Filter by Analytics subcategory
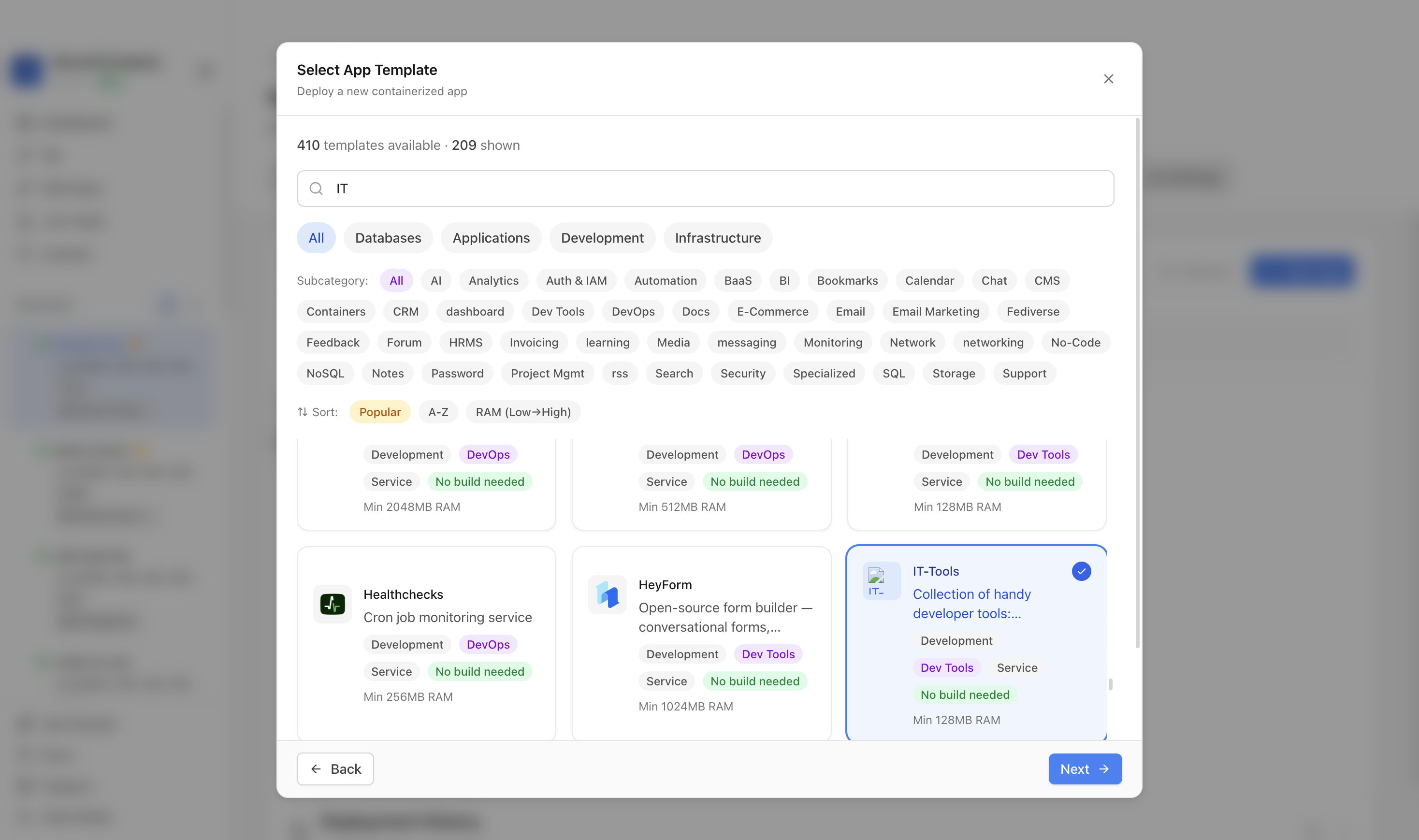The width and height of the screenshot is (1419, 840). (493, 281)
